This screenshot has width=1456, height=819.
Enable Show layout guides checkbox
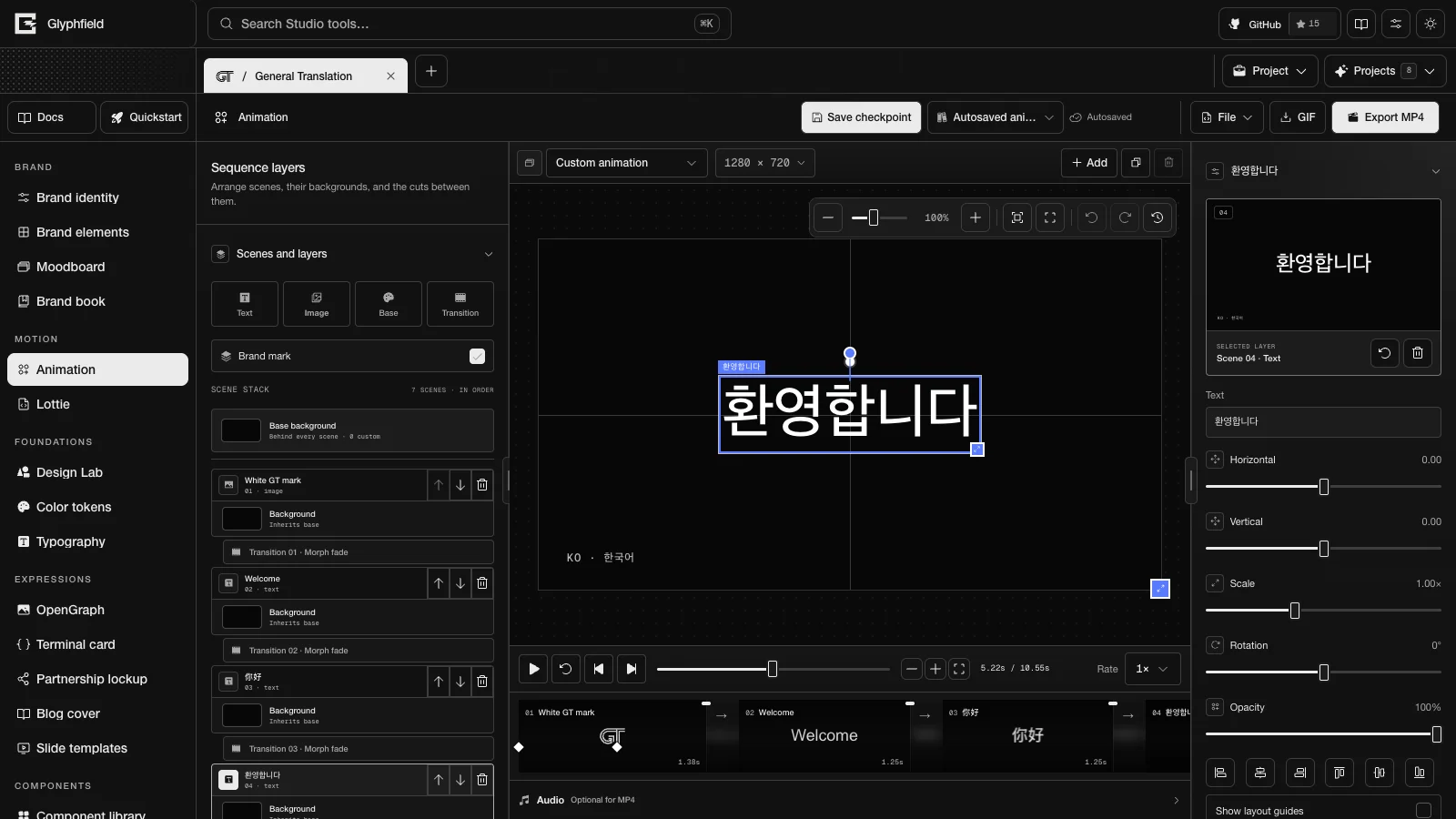coord(1423,811)
